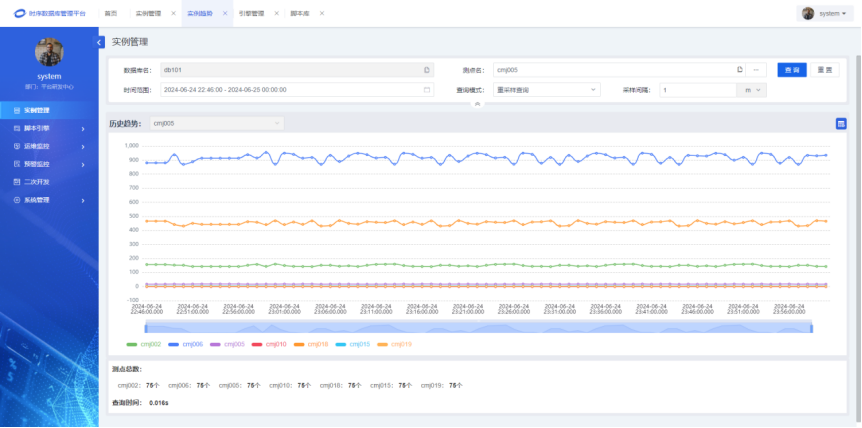Open the 查询模式 dropdown

[546, 89]
